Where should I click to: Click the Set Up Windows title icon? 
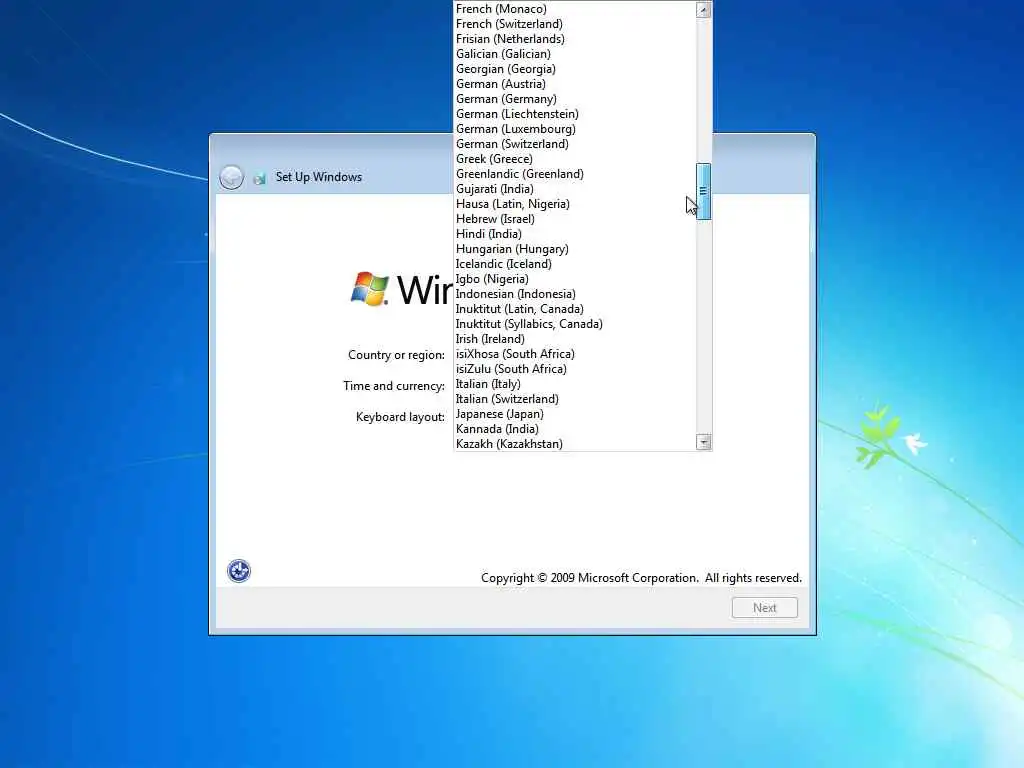click(259, 178)
